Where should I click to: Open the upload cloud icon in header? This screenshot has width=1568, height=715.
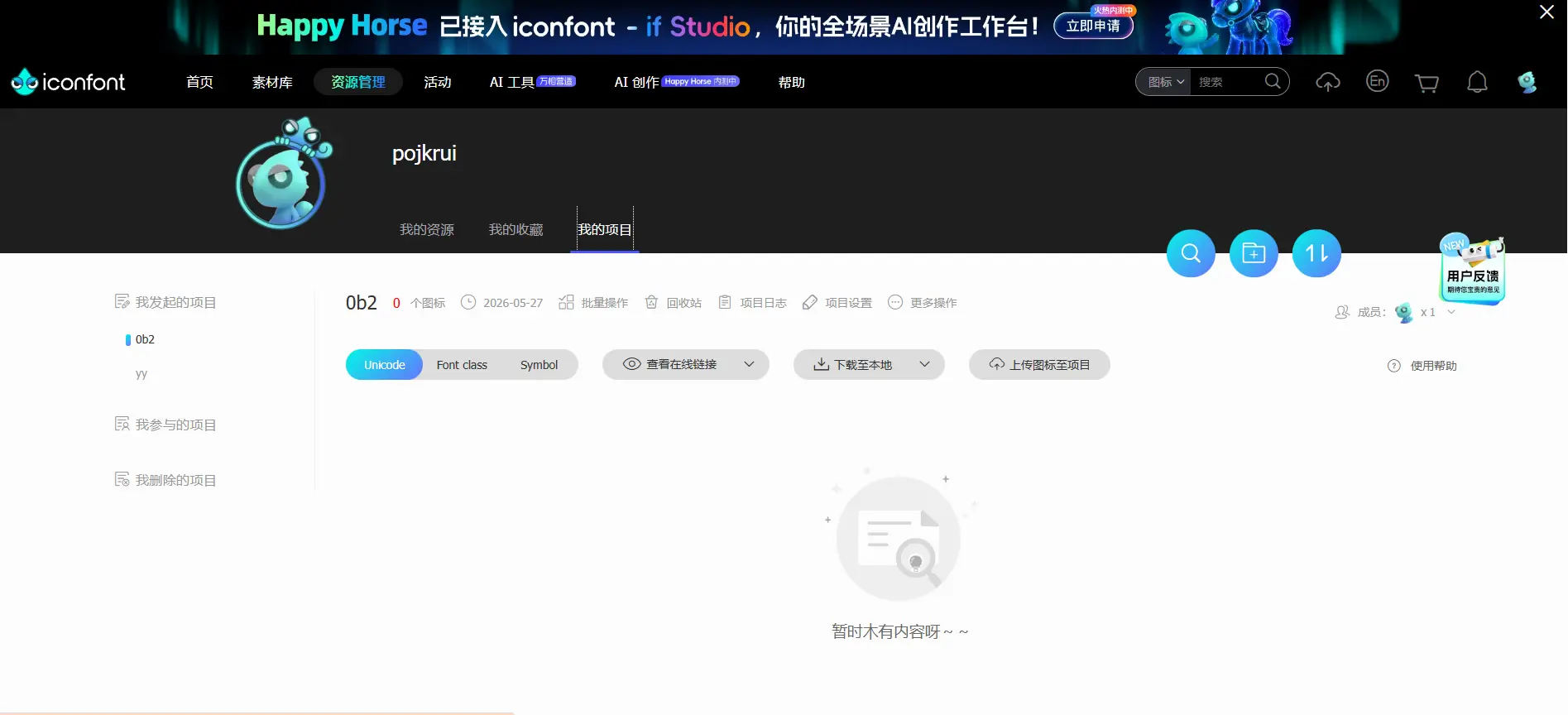click(x=1328, y=82)
